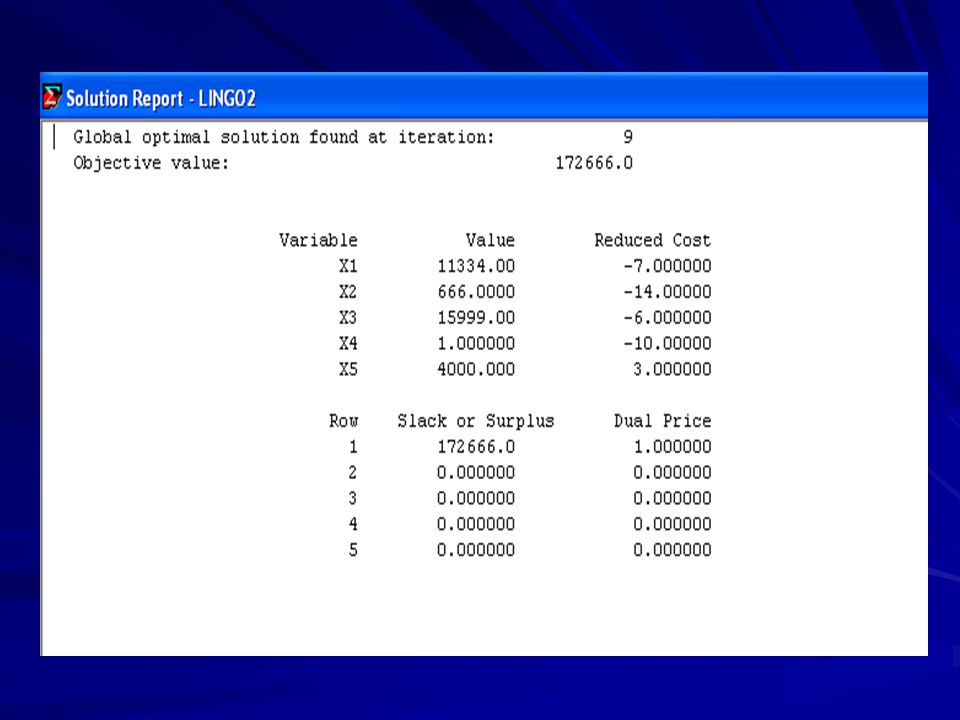This screenshot has width=960, height=720.
Task: Click X4 reduced cost -10.00000
Action: tap(667, 343)
